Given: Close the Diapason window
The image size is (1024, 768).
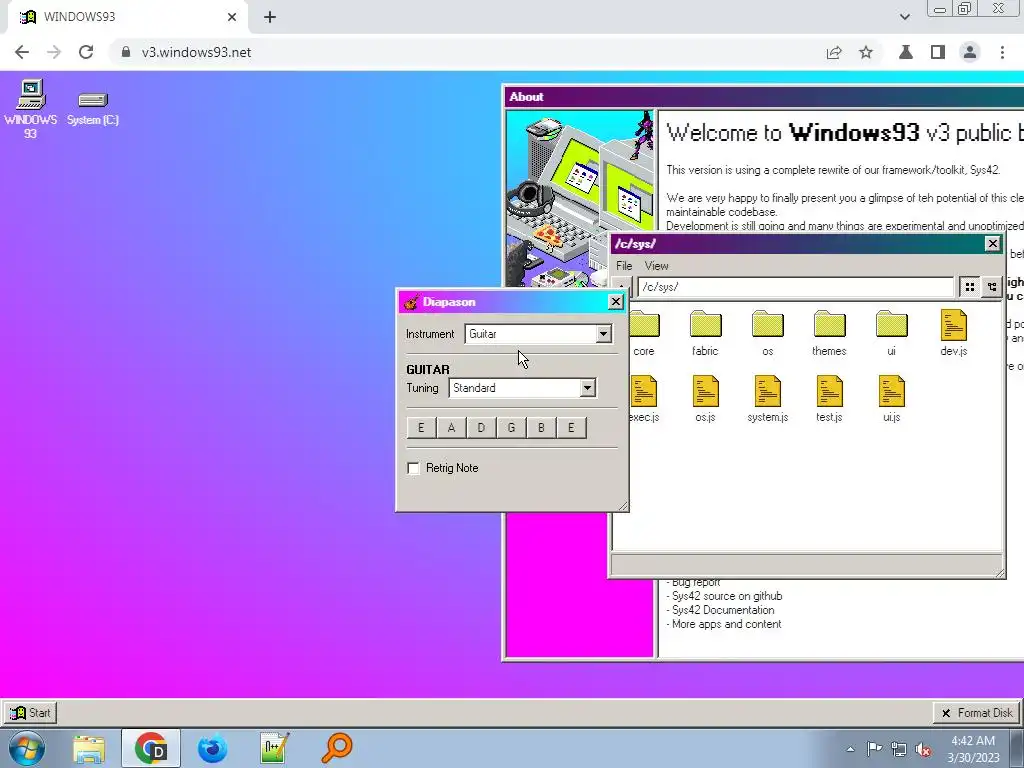Looking at the screenshot, I should coord(615,302).
